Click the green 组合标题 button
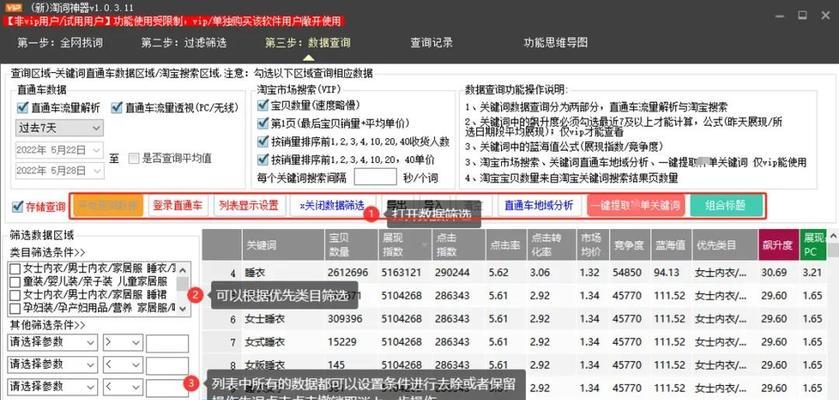 pyautogui.click(x=726, y=205)
